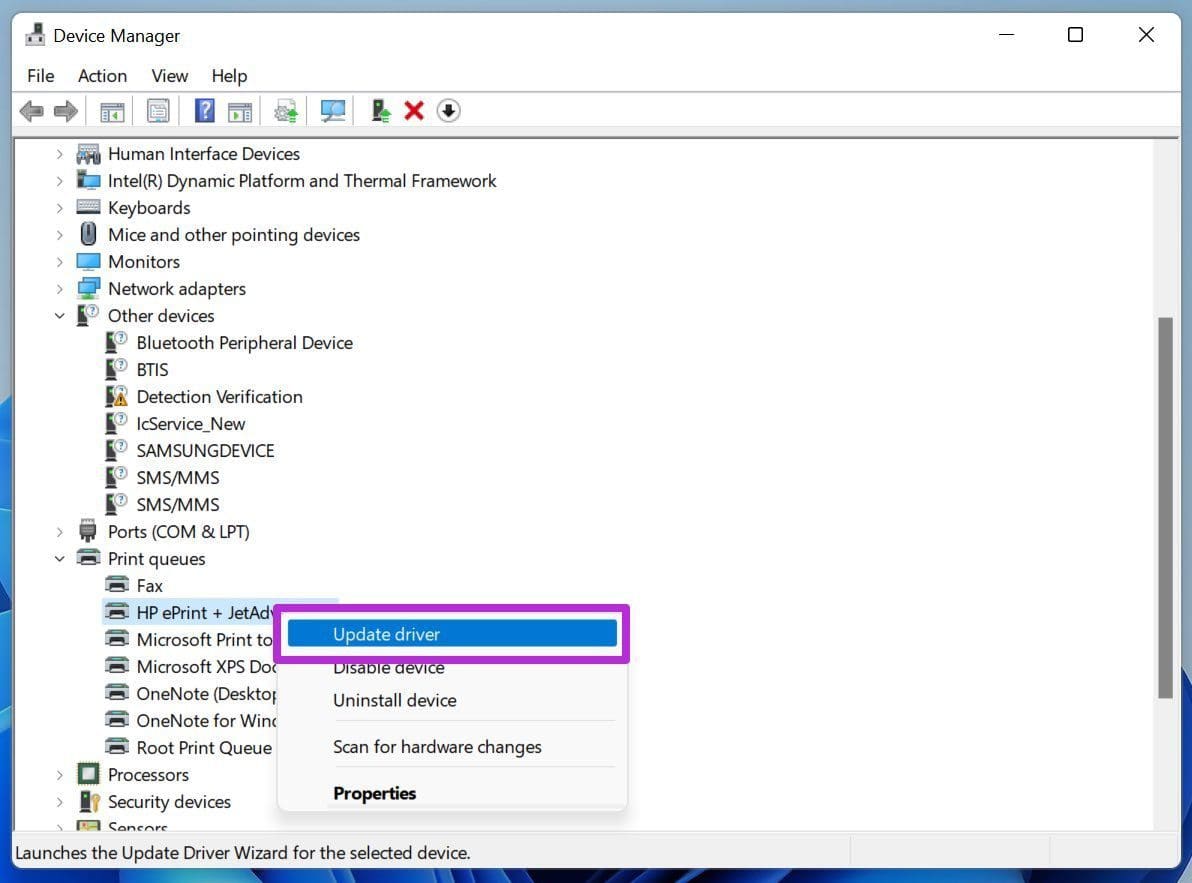Expand the Security devices node
This screenshot has width=1192, height=883.
tap(59, 802)
